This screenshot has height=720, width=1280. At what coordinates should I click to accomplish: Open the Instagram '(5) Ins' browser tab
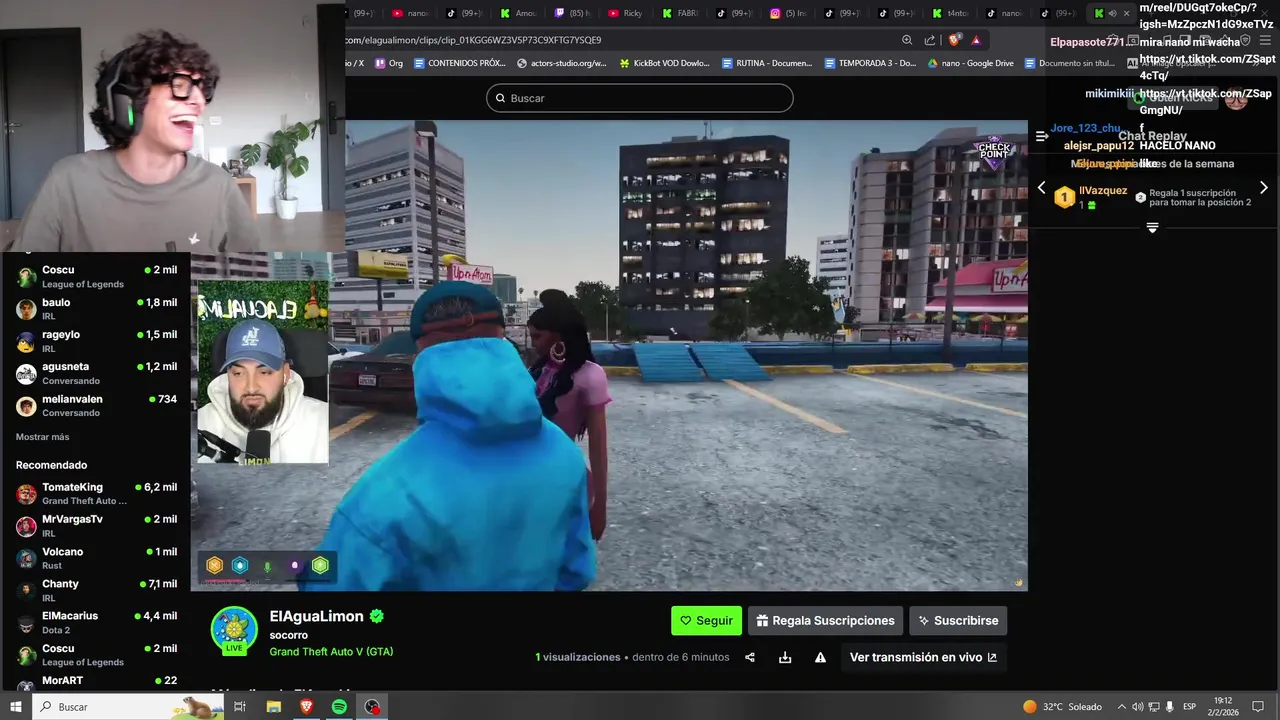[788, 13]
